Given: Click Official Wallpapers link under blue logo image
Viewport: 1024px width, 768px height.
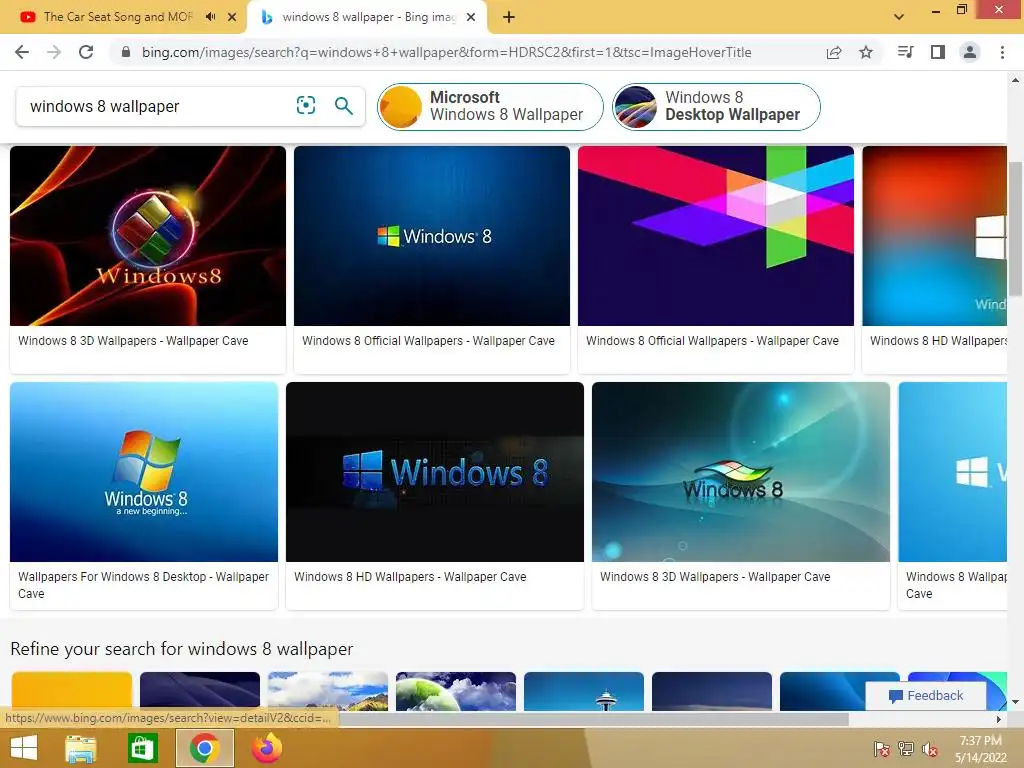Looking at the screenshot, I should coord(428,341).
